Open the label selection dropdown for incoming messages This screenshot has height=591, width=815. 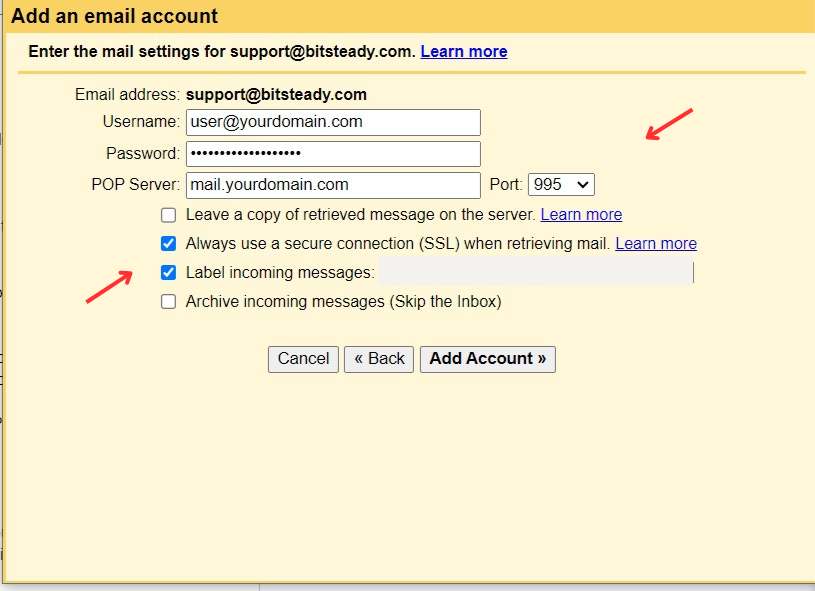point(536,272)
